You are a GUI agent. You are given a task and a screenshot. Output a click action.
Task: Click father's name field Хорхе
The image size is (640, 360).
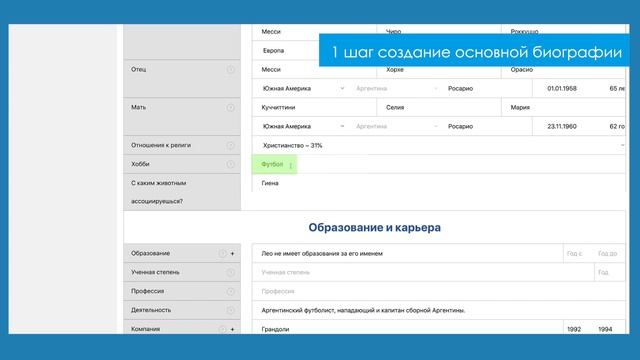click(x=439, y=70)
